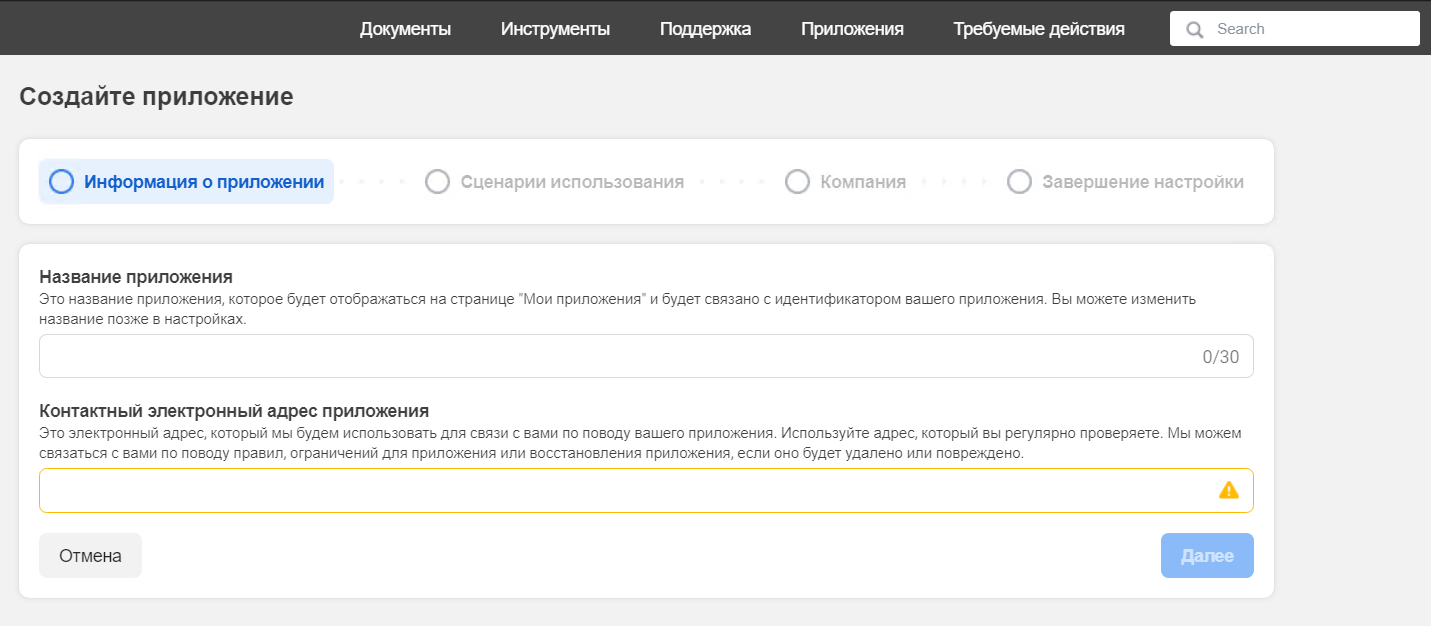Open Требуемые действия in the top bar
The image size is (1431, 626).
1039,29
